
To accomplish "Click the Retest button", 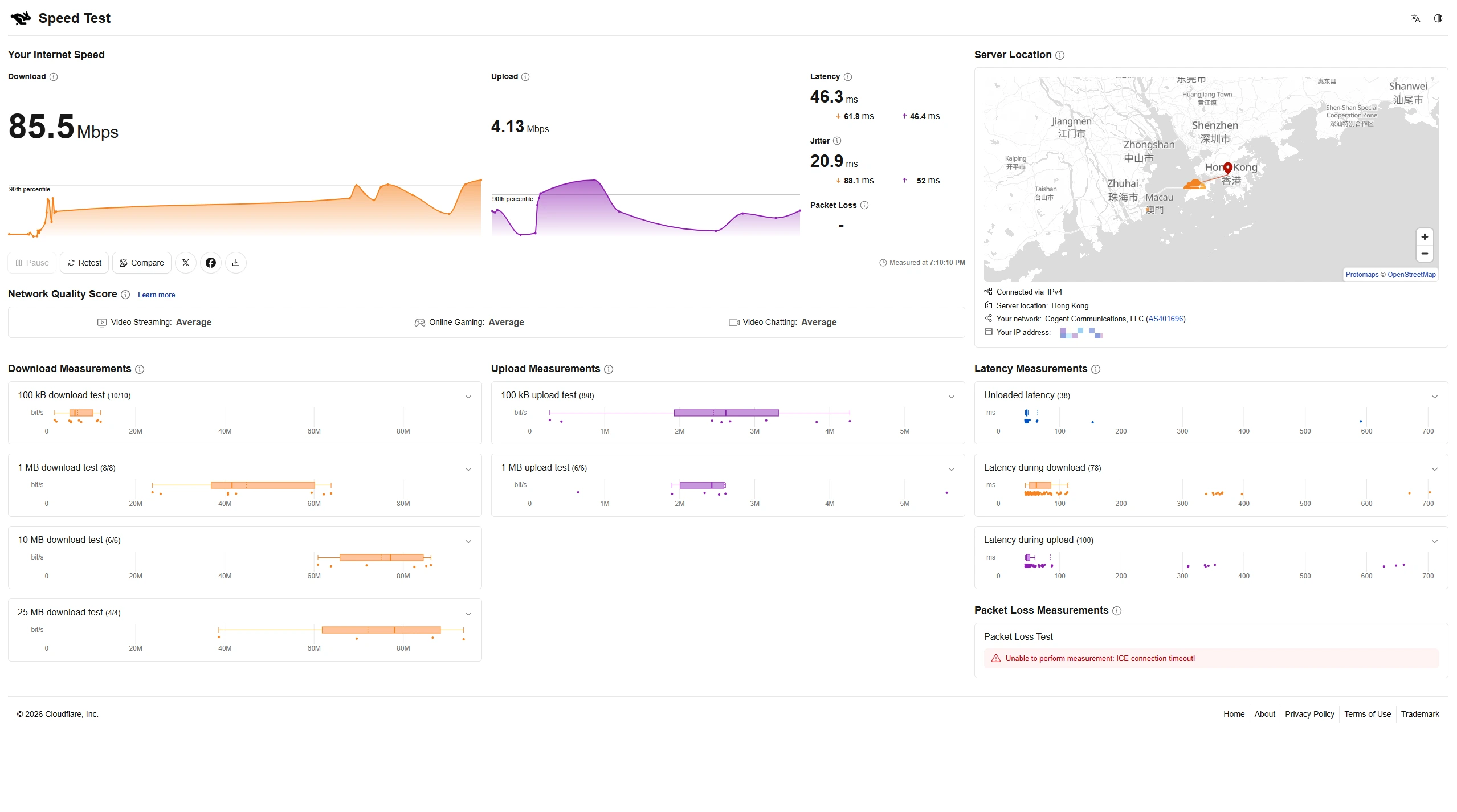I will pos(84,263).
